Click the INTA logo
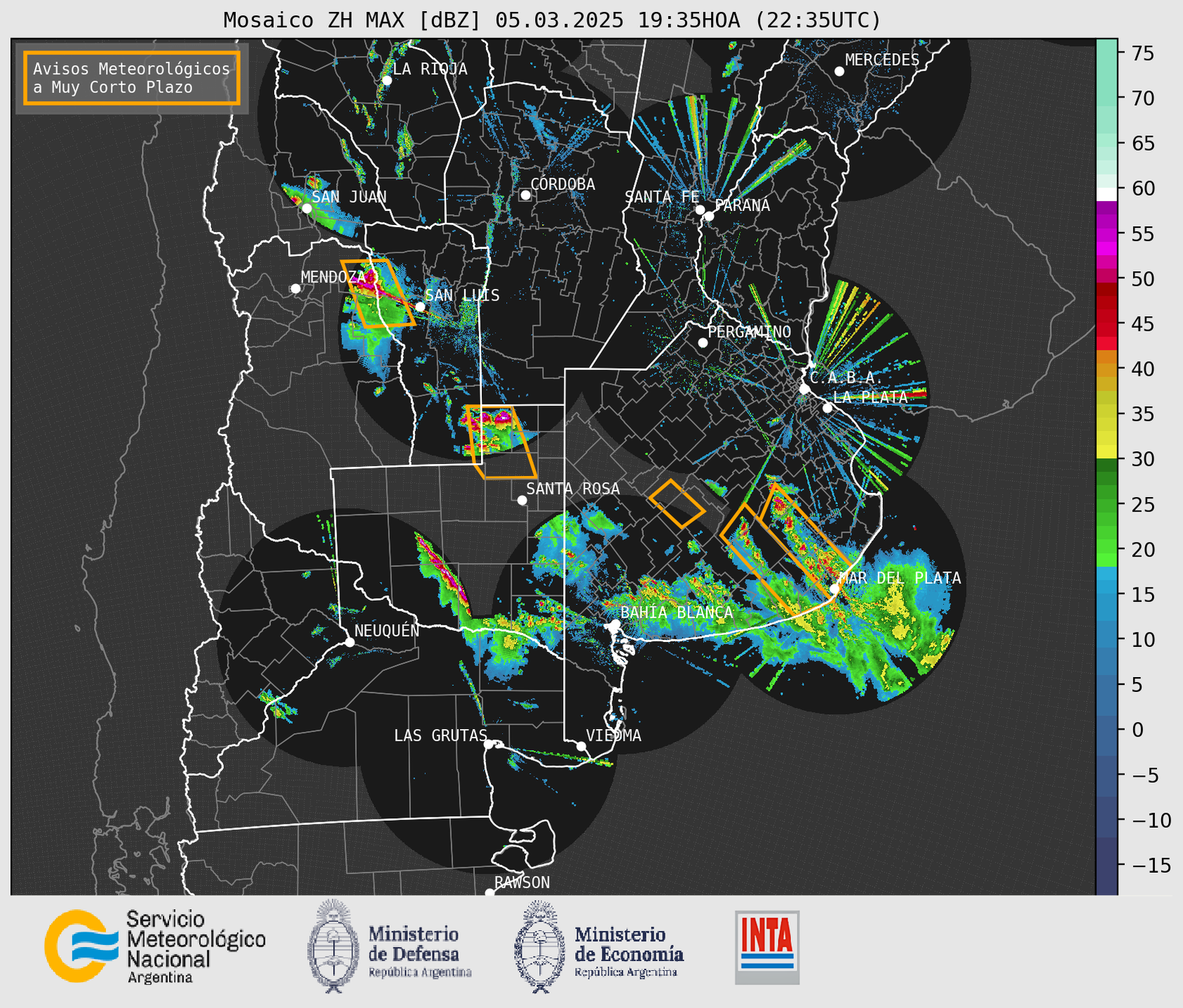The height and width of the screenshot is (1008, 1183). 767,947
